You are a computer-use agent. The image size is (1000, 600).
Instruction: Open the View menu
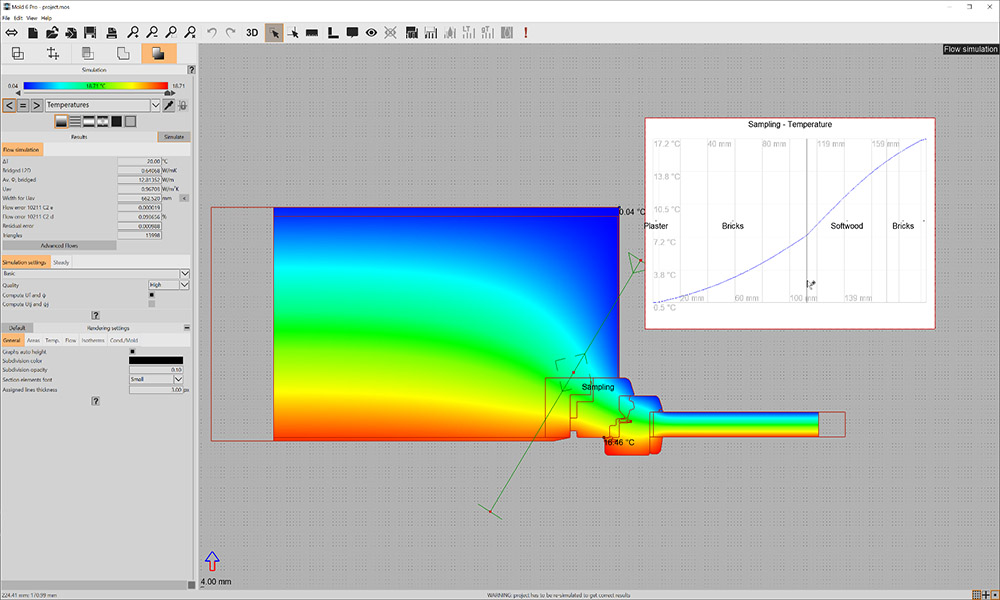point(32,18)
